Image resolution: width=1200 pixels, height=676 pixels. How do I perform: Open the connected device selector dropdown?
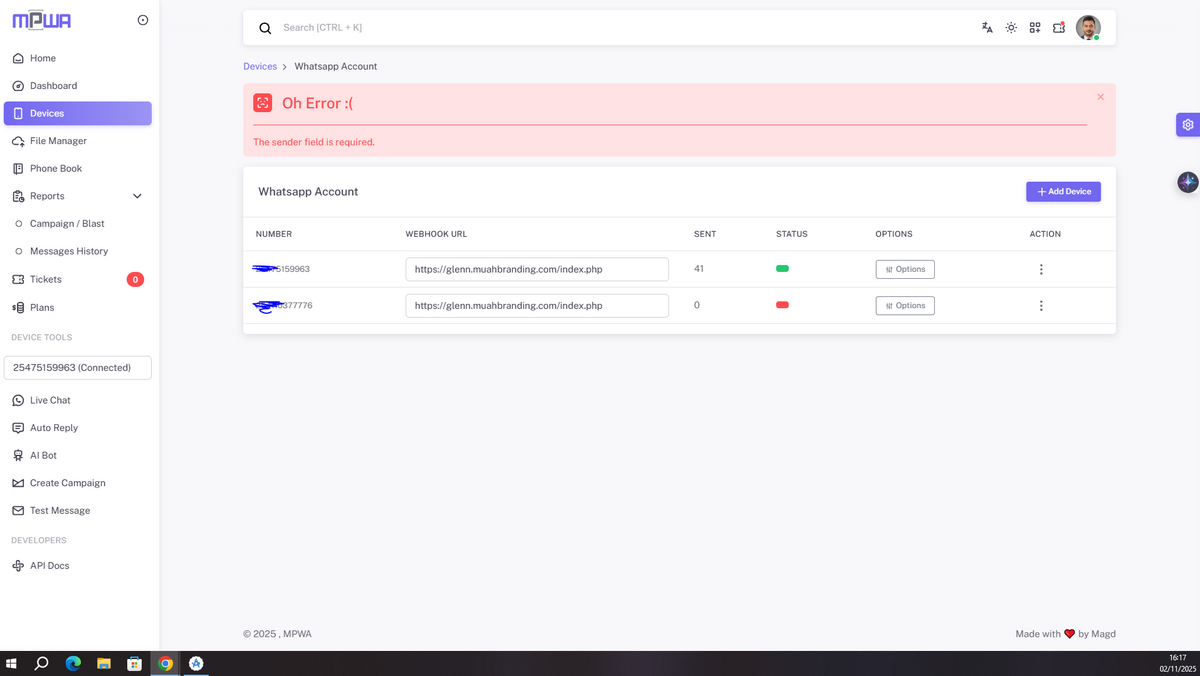(x=78, y=368)
